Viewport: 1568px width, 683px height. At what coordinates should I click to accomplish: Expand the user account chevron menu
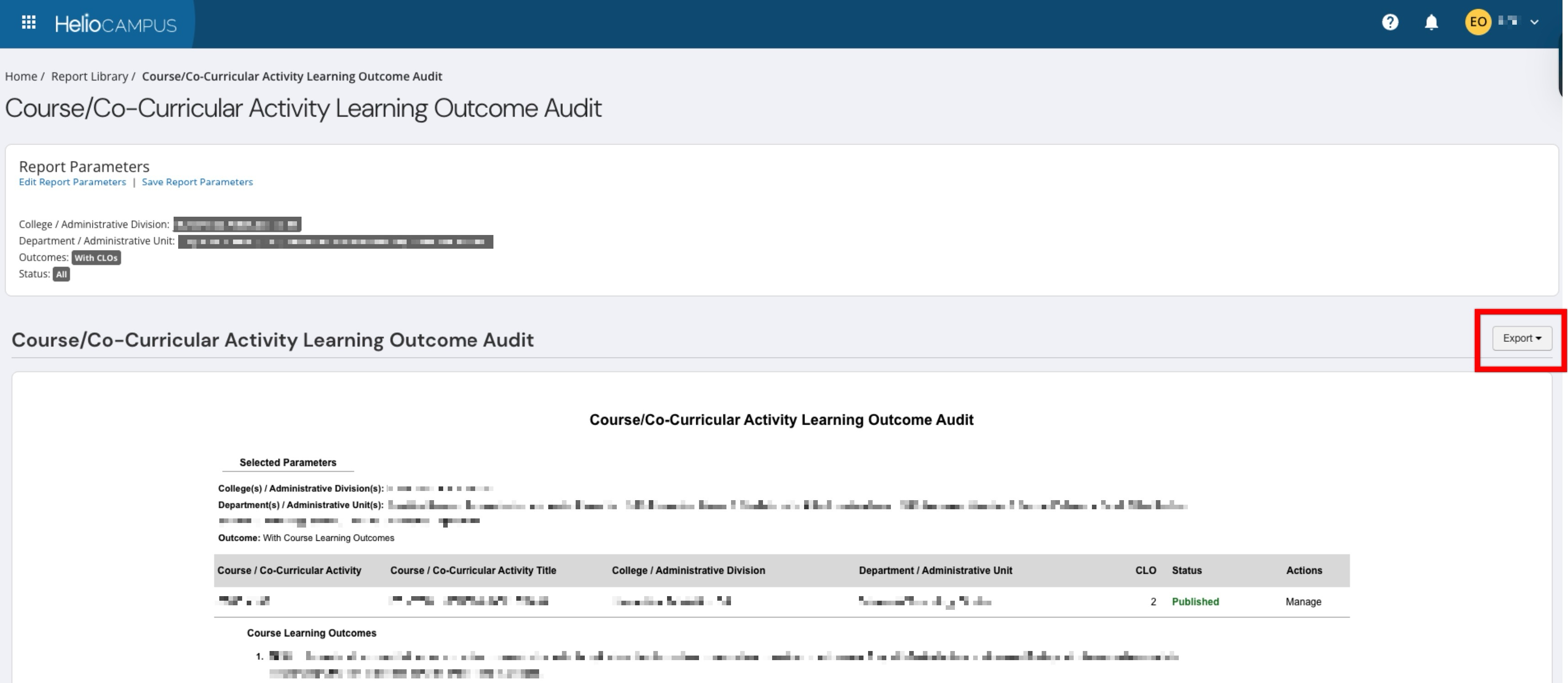1535,22
